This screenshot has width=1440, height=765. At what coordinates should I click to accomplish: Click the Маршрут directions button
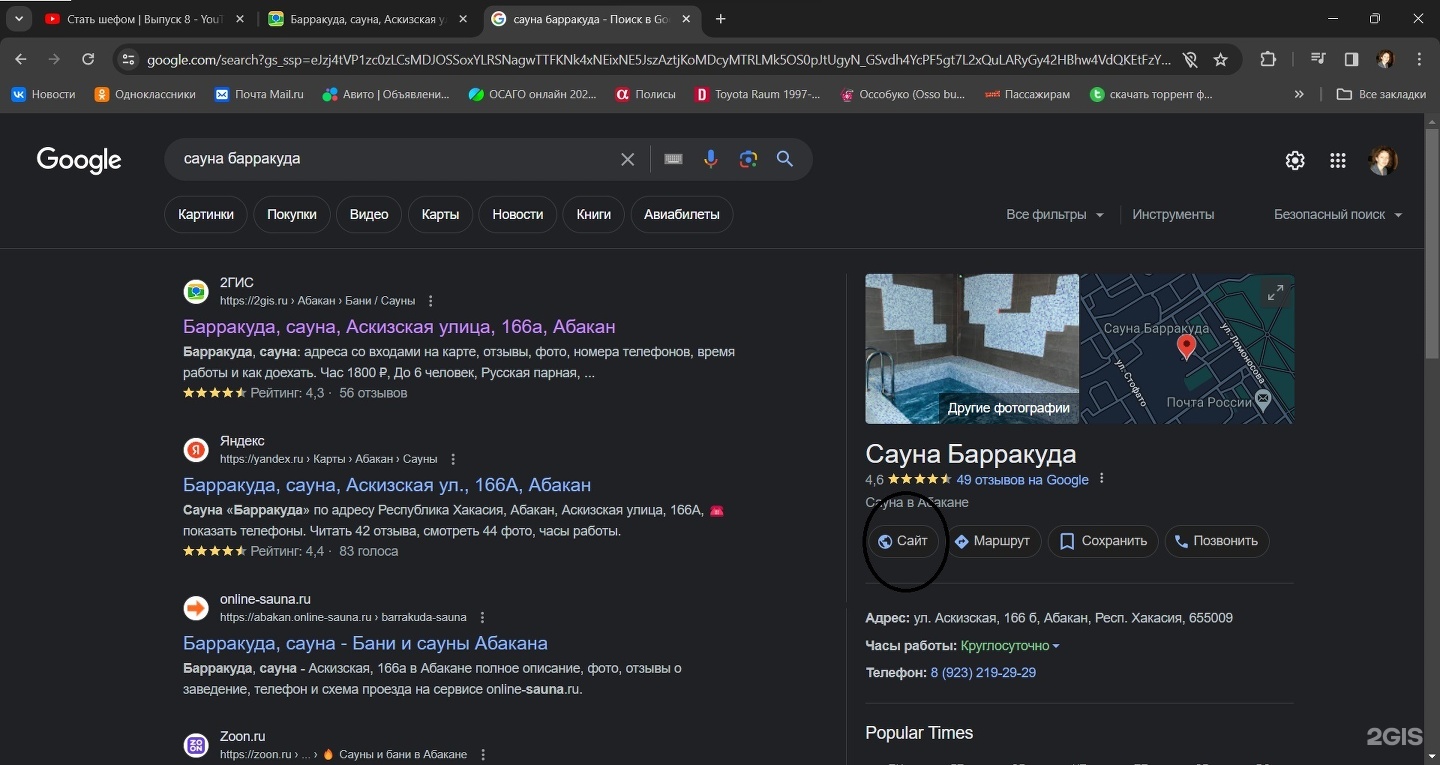click(x=994, y=541)
